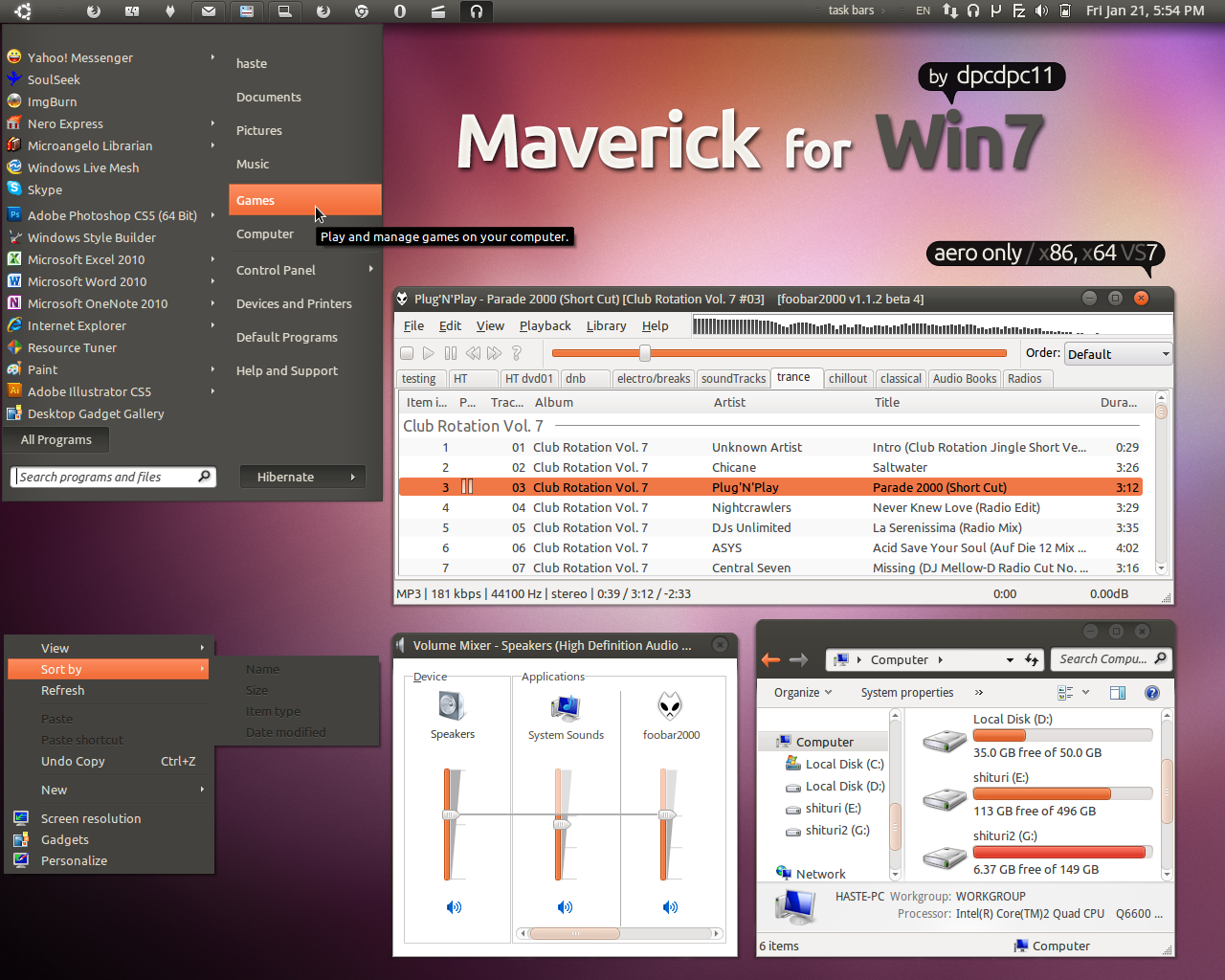Image resolution: width=1225 pixels, height=980 pixels.
Task: Click the All Programs button
Action: click(56, 439)
